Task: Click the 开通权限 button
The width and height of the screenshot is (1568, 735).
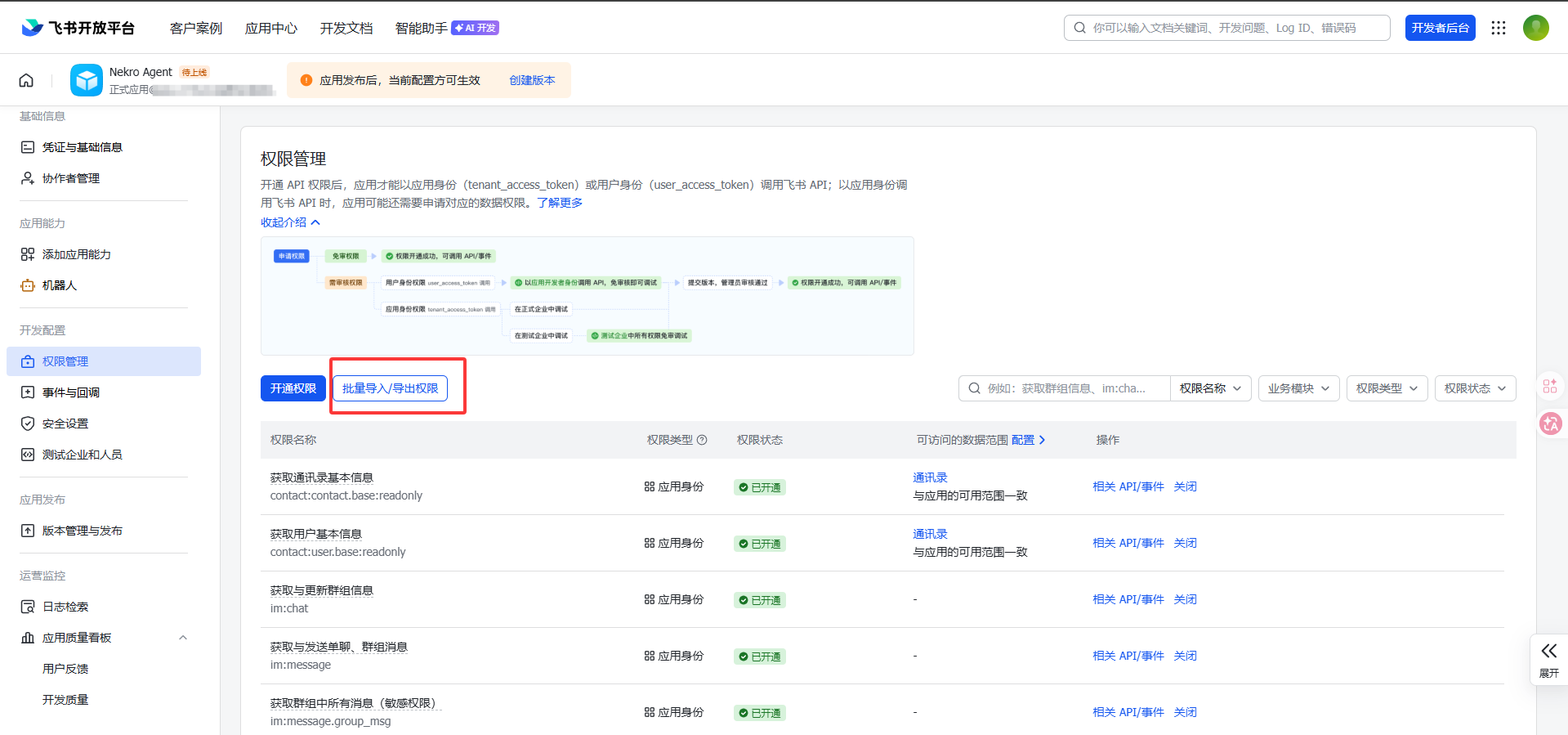Action: pyautogui.click(x=293, y=388)
